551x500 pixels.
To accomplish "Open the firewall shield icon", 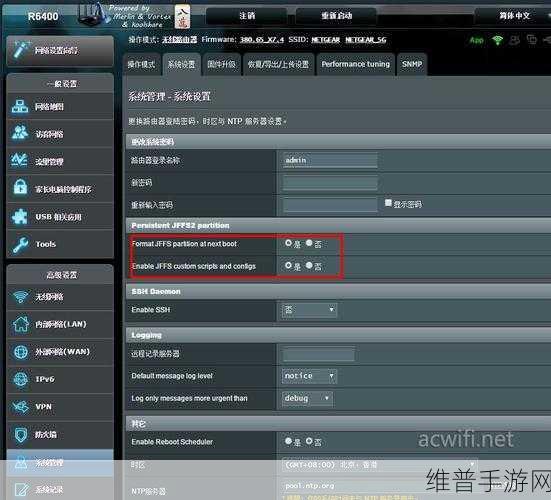I will coord(21,434).
